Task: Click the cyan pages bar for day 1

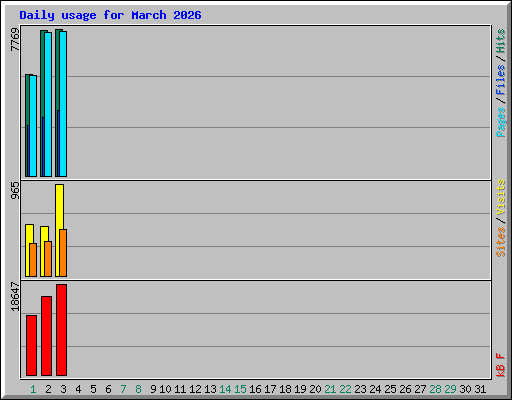Action: 33,126
